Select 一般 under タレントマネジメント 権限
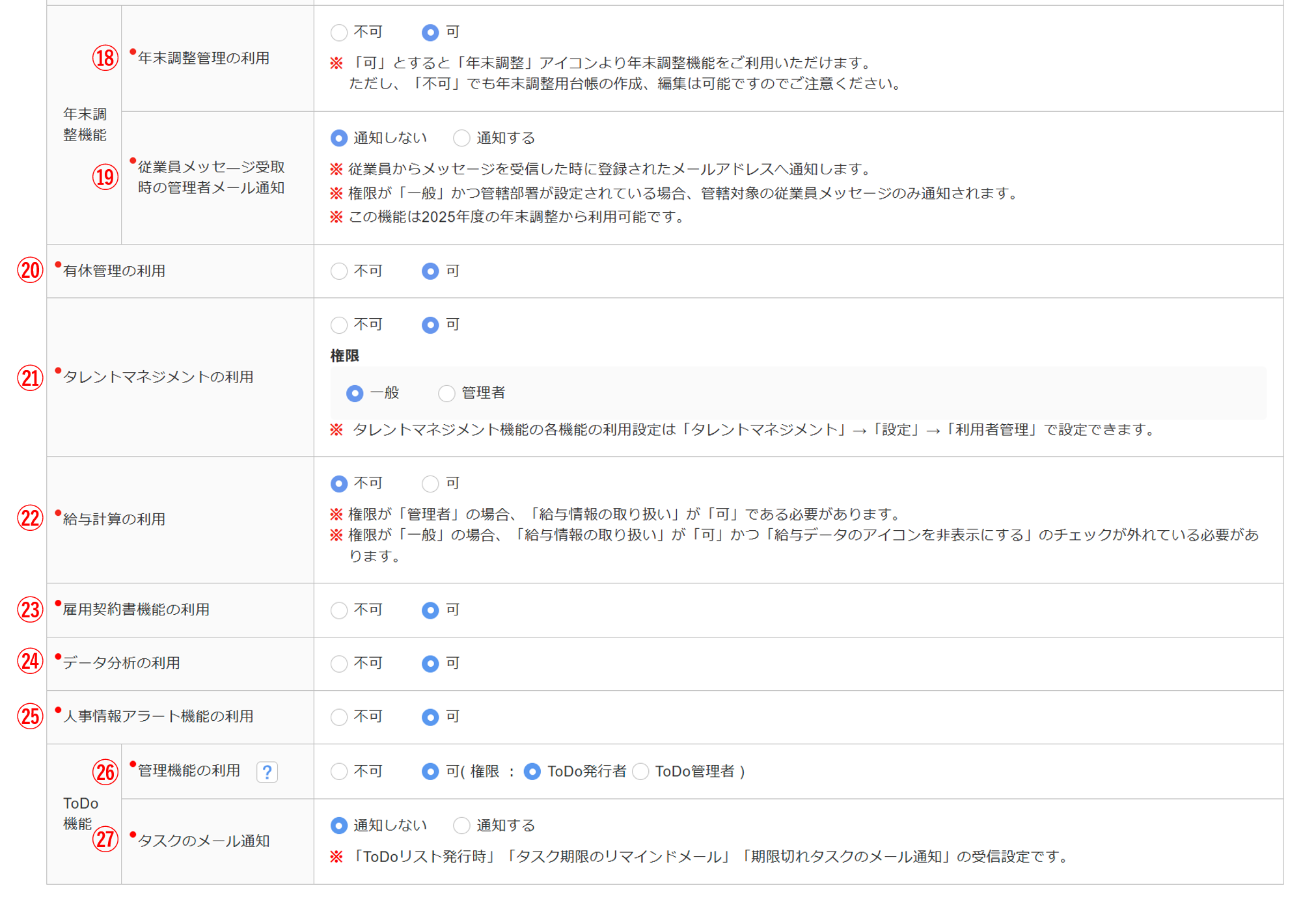1316x901 pixels. [x=355, y=393]
